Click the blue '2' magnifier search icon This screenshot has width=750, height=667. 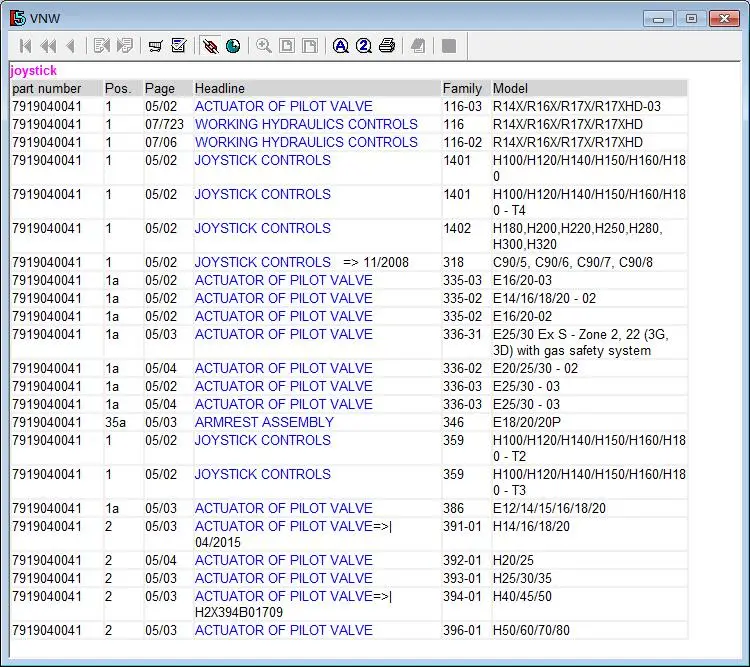coord(364,46)
